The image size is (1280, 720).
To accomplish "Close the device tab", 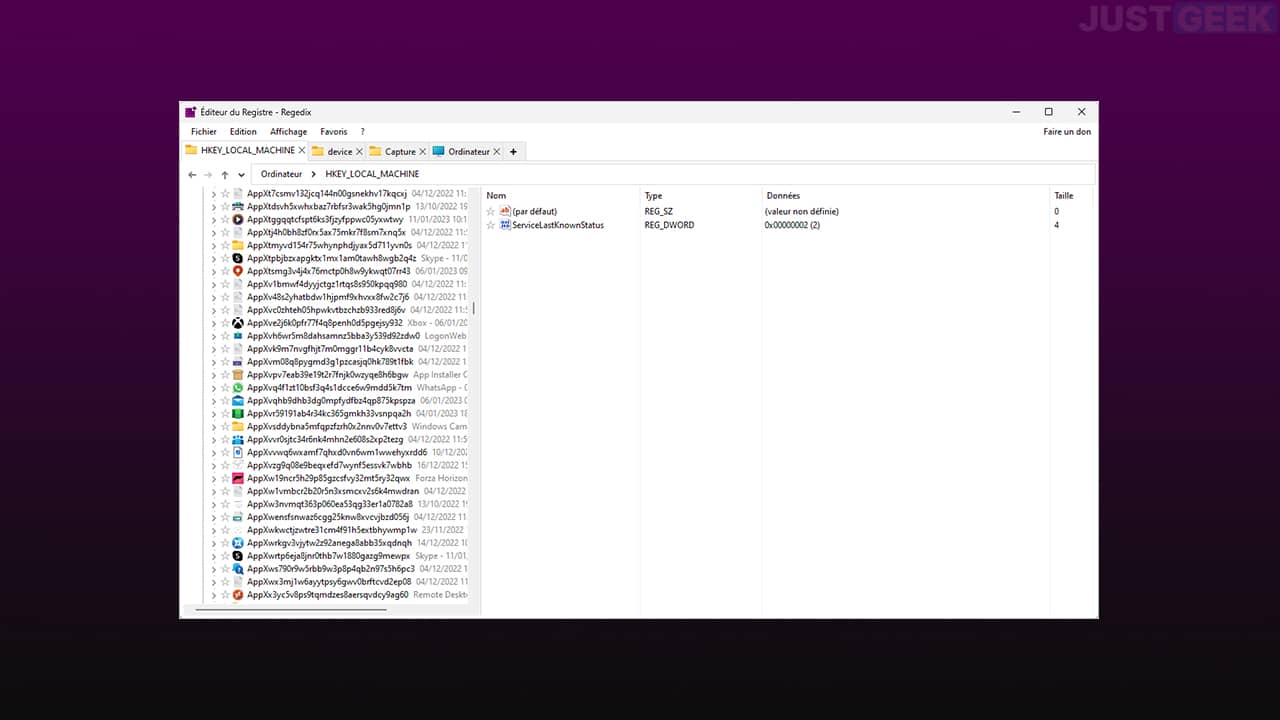I will pyautogui.click(x=360, y=152).
